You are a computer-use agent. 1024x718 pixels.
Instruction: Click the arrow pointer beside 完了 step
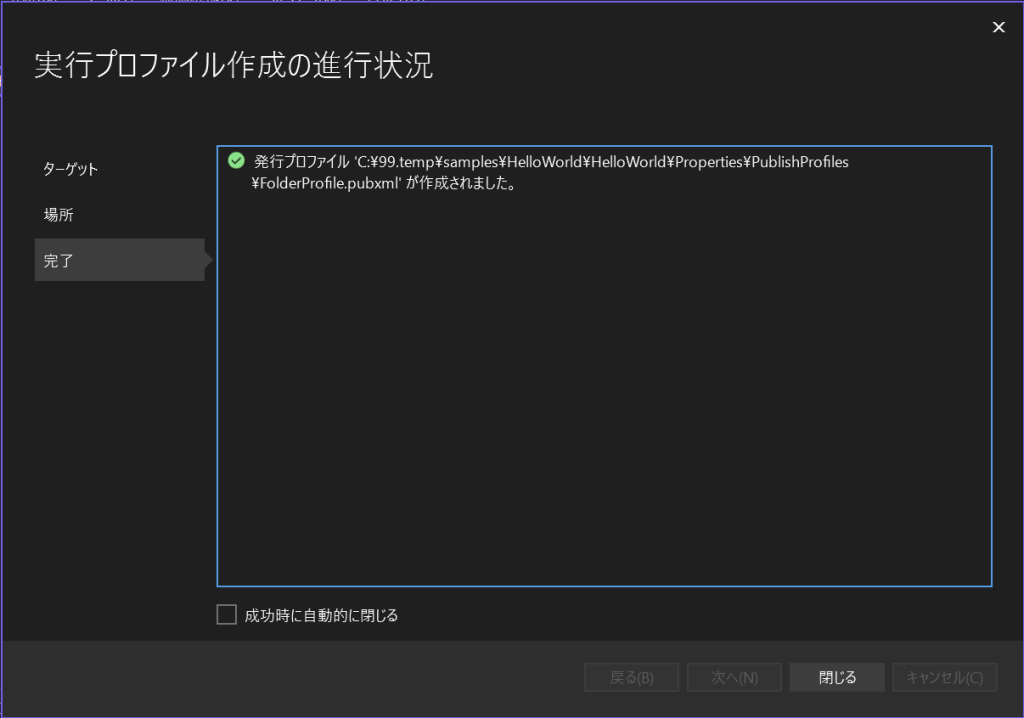(209, 261)
